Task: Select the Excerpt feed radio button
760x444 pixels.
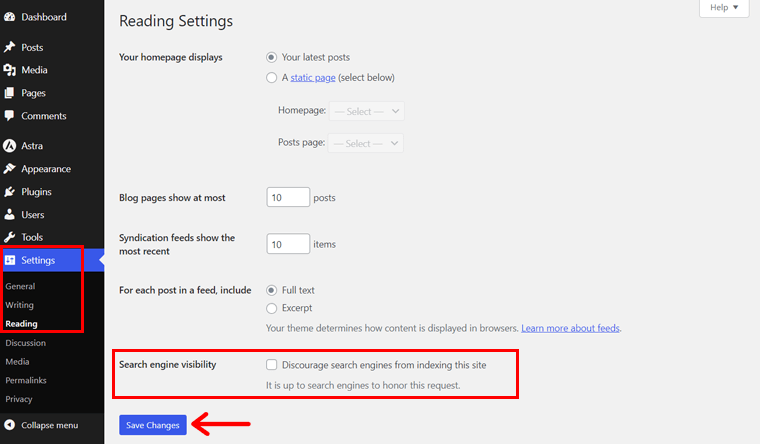Action: point(272,308)
